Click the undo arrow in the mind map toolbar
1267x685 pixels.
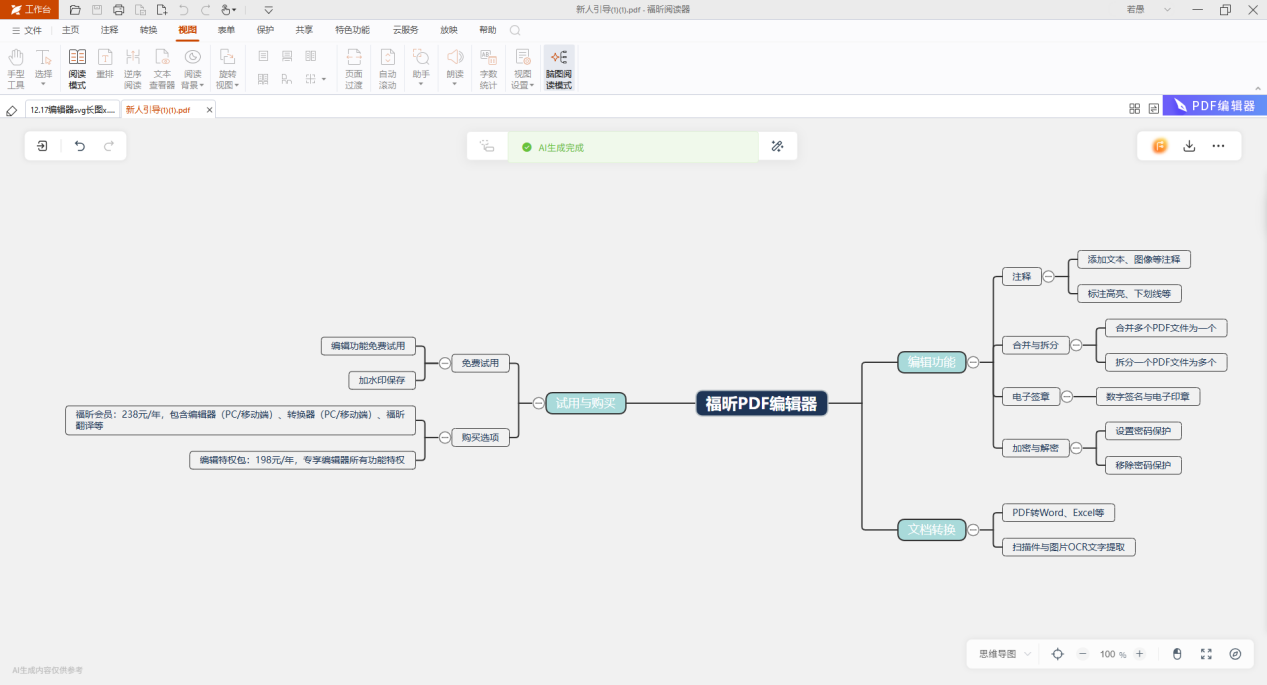coord(80,146)
